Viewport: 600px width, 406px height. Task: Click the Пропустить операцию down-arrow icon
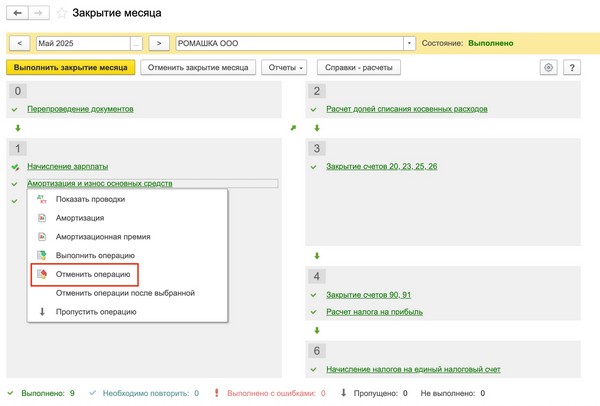click(42, 312)
